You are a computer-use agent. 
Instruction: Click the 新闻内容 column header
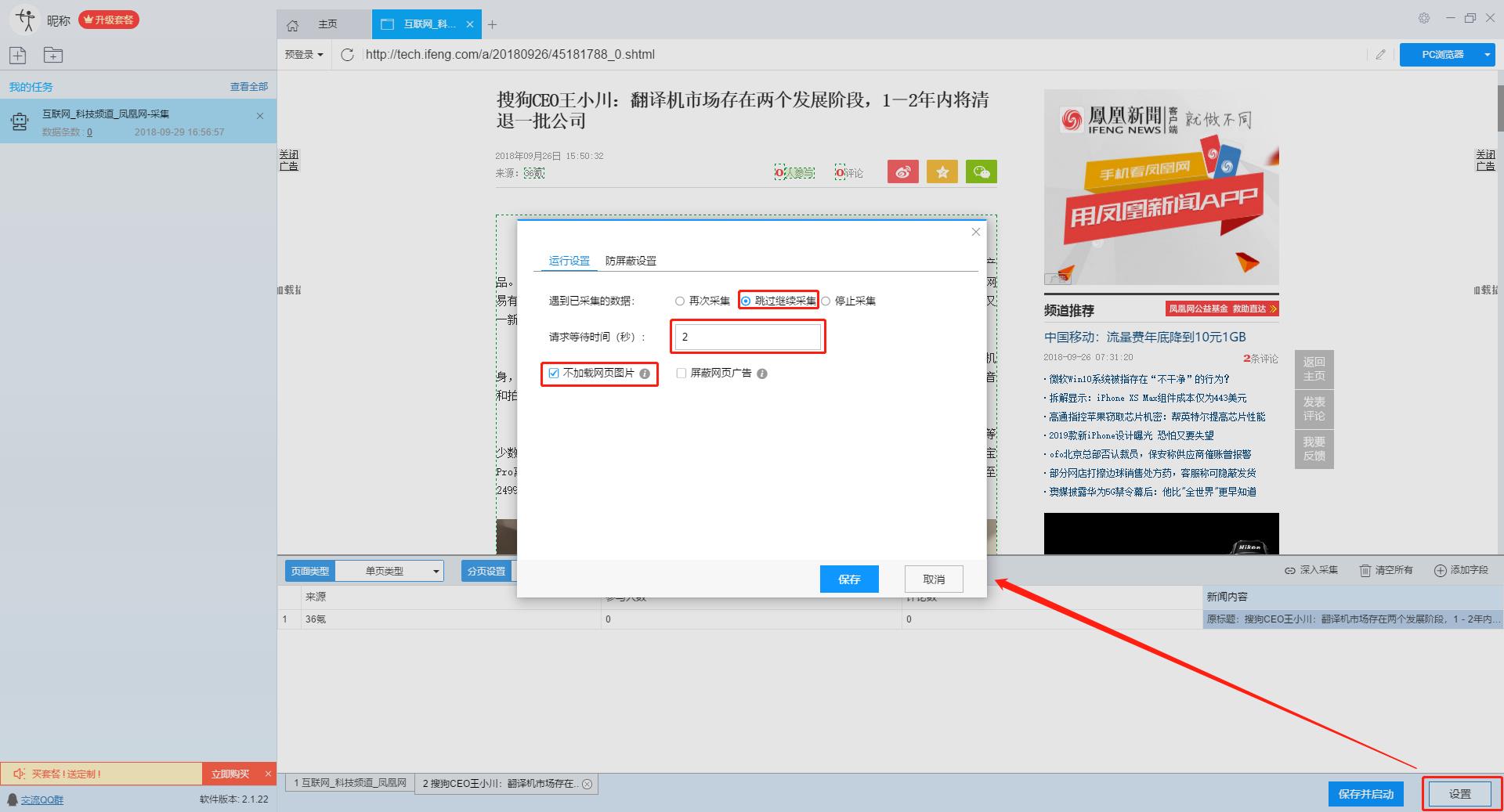[x=1352, y=597]
